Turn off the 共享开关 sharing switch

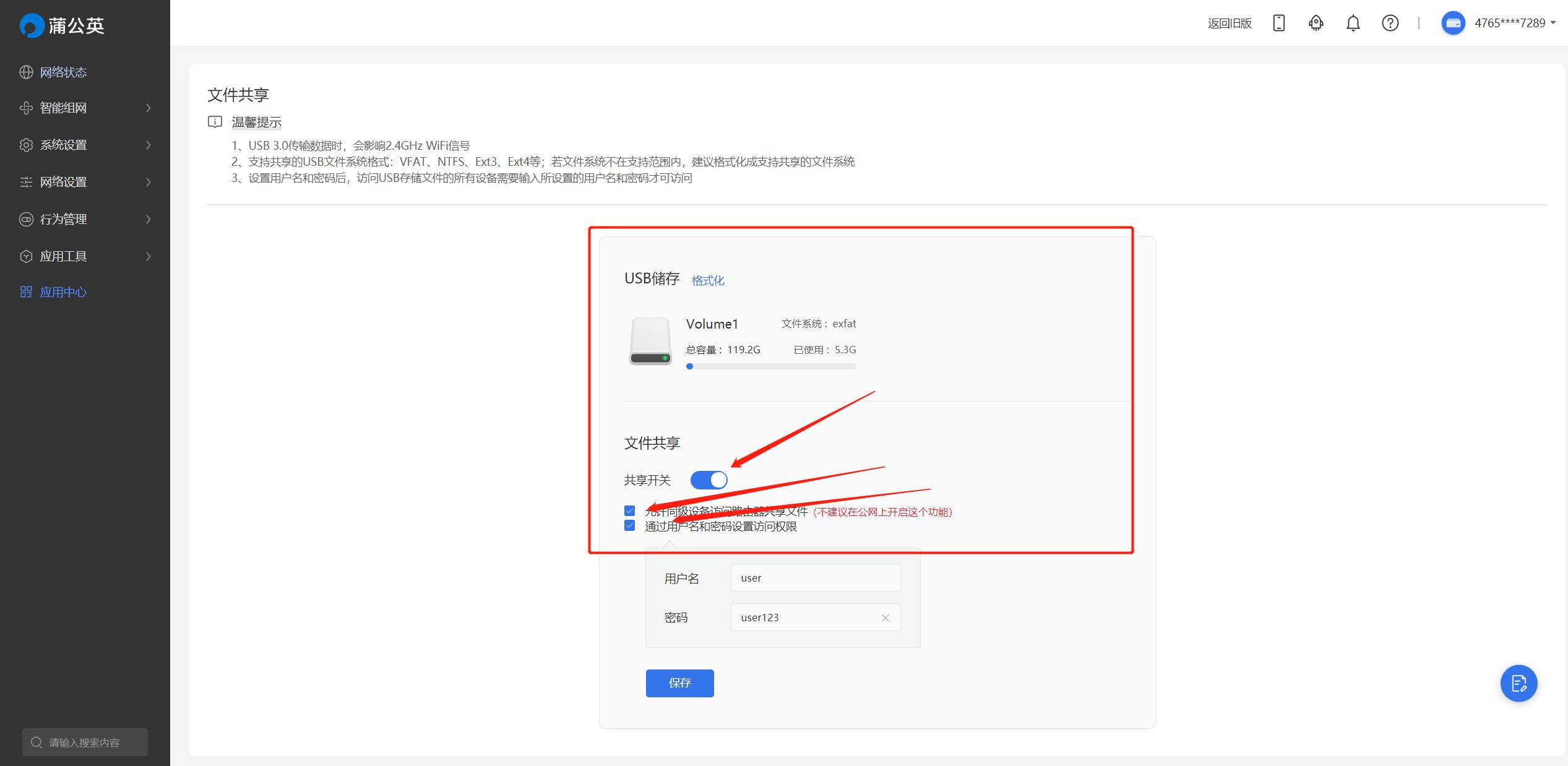point(709,480)
